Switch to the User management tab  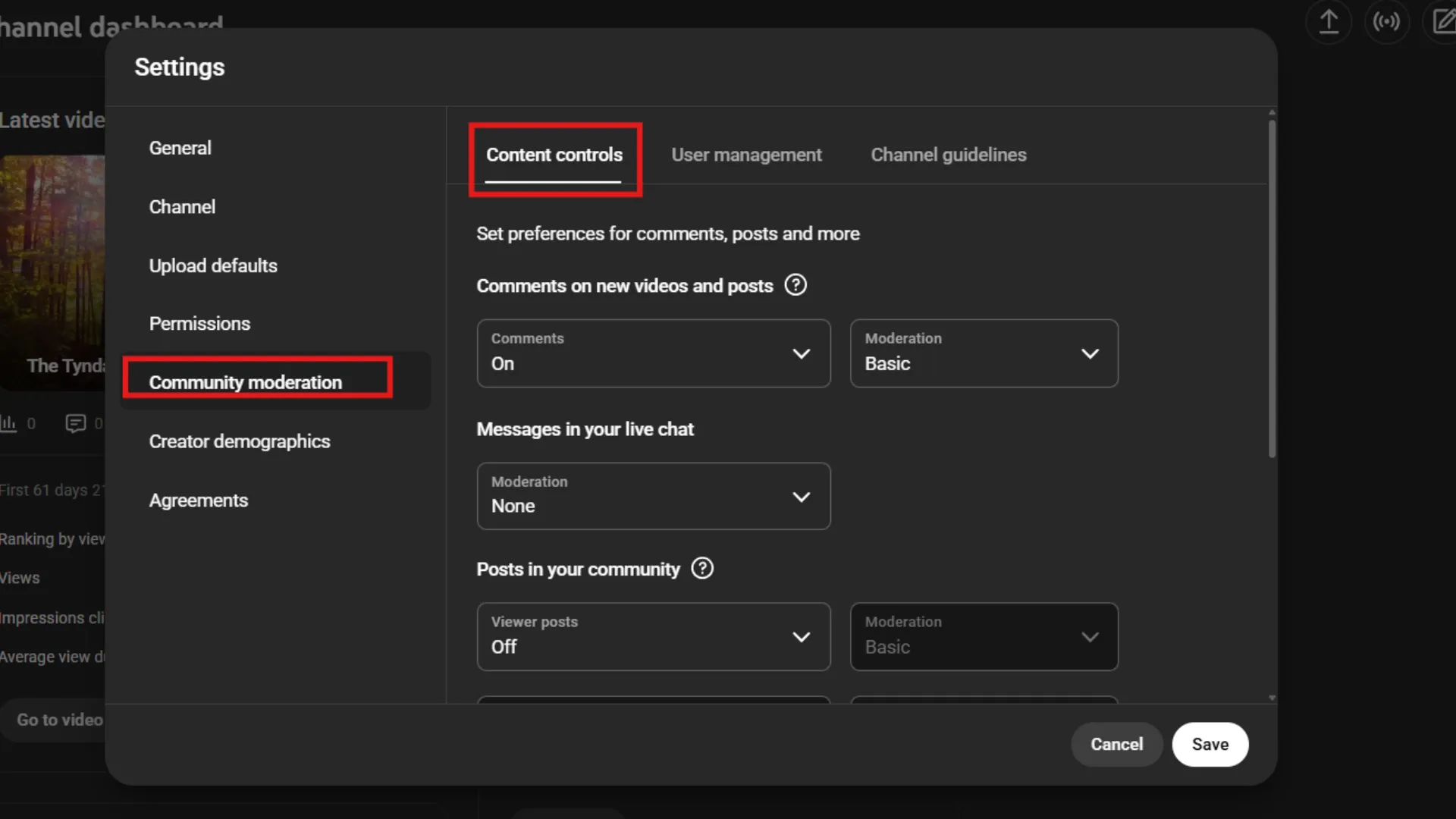click(x=746, y=155)
